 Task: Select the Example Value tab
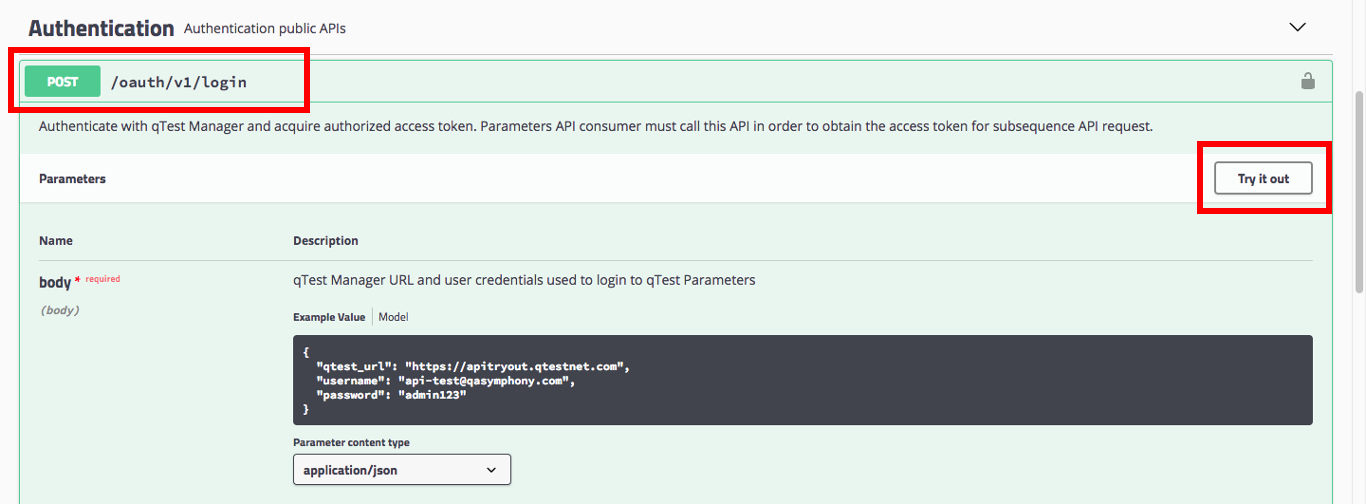[329, 317]
